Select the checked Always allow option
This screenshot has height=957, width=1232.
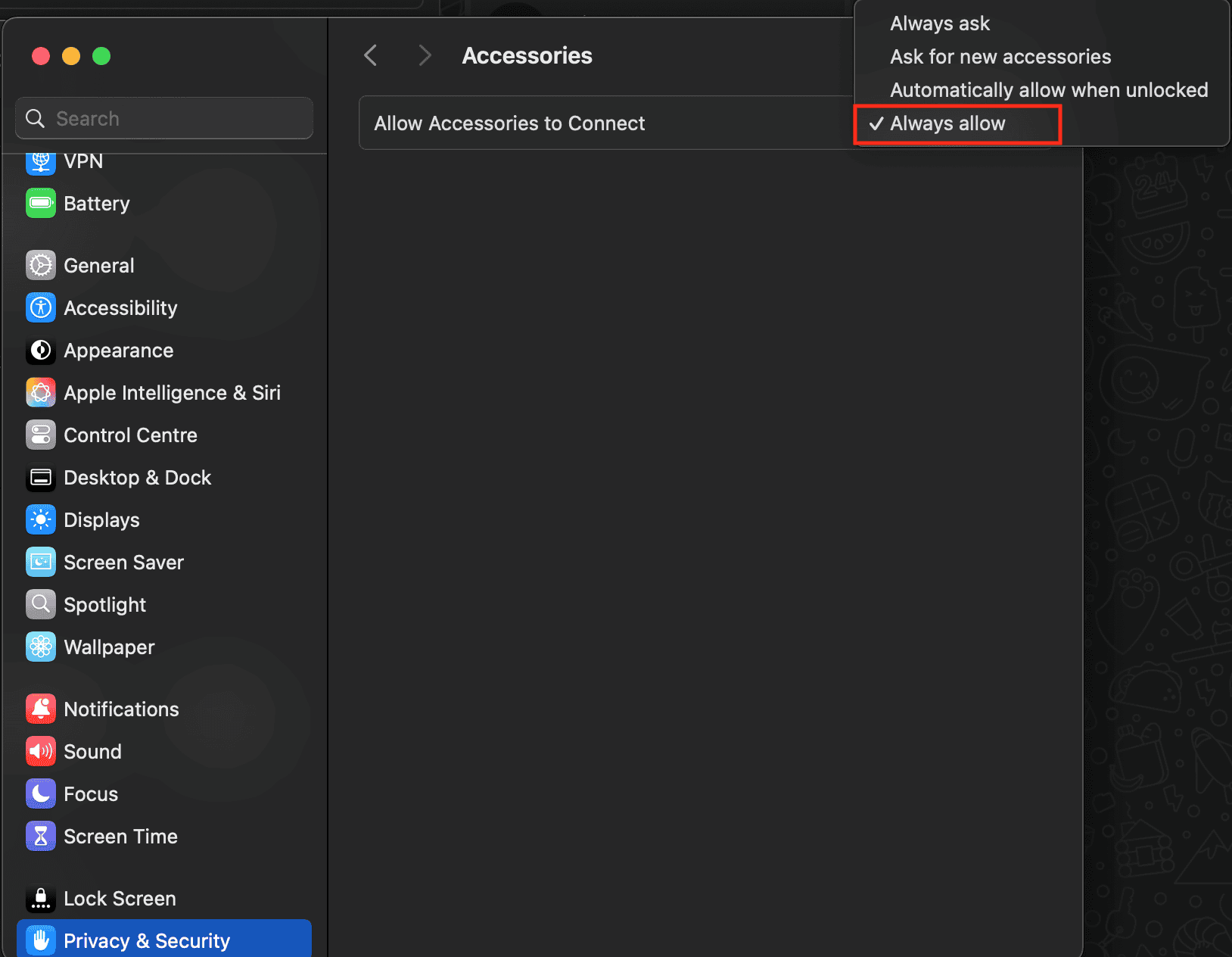947,123
